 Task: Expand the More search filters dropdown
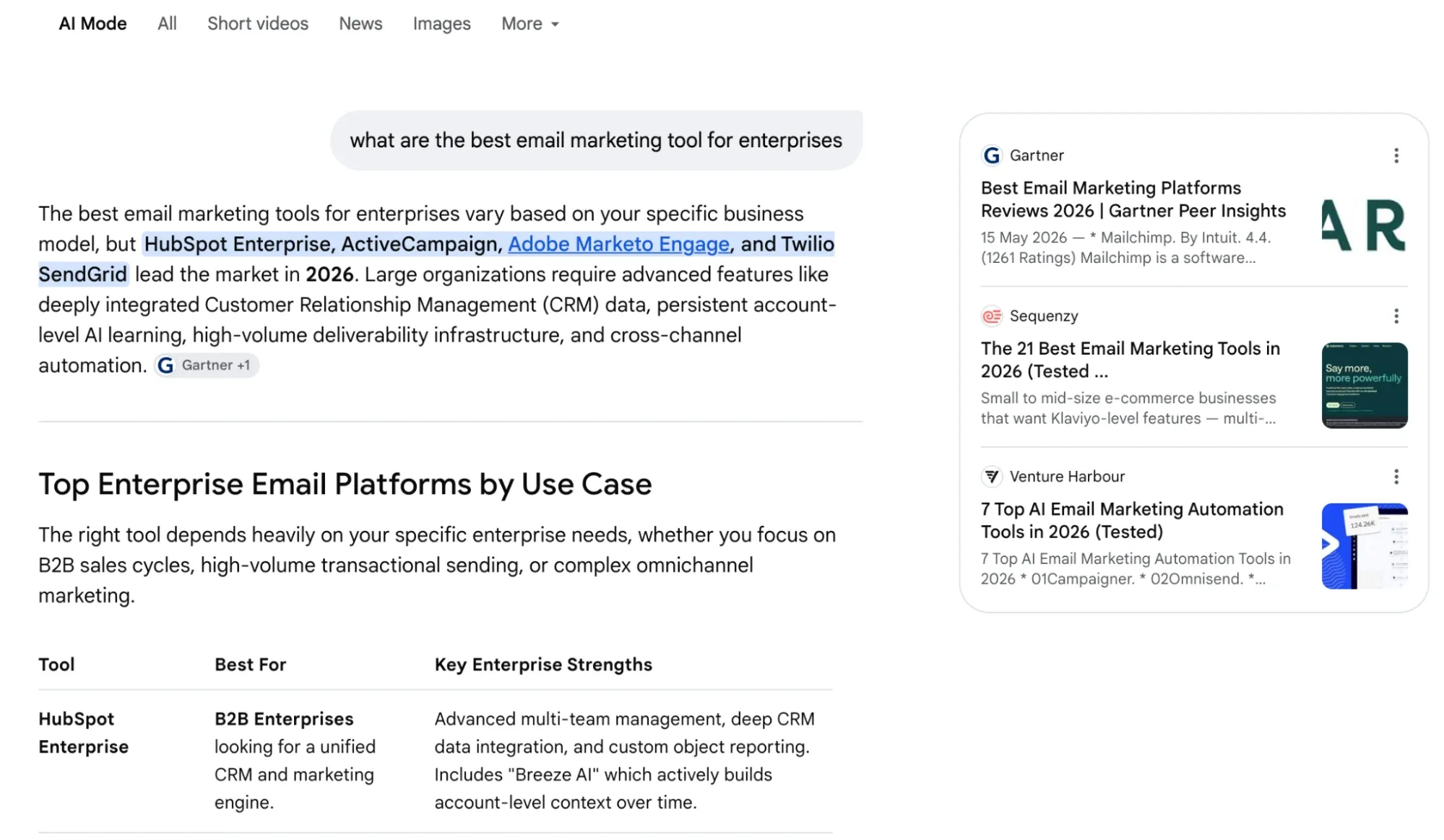click(x=530, y=24)
